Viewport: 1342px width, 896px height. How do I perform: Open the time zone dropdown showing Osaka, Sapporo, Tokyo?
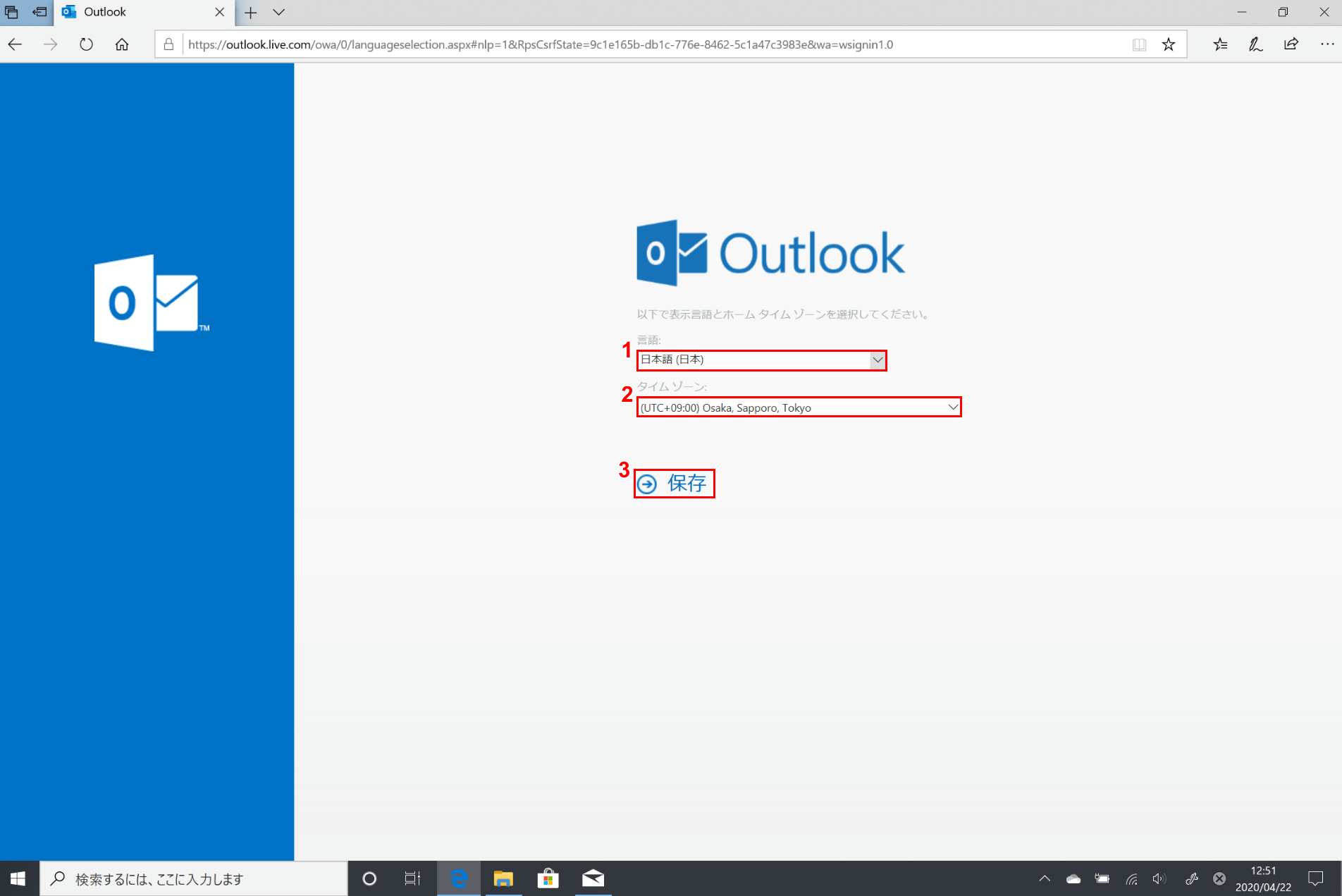799,407
